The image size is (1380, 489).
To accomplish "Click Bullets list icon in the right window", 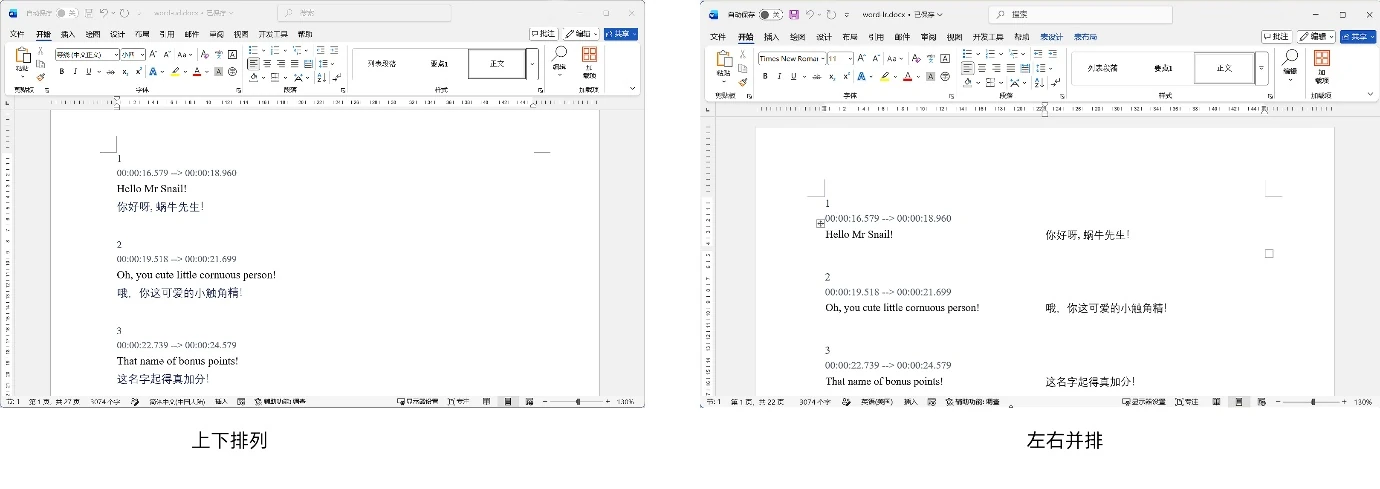I will [x=966, y=54].
